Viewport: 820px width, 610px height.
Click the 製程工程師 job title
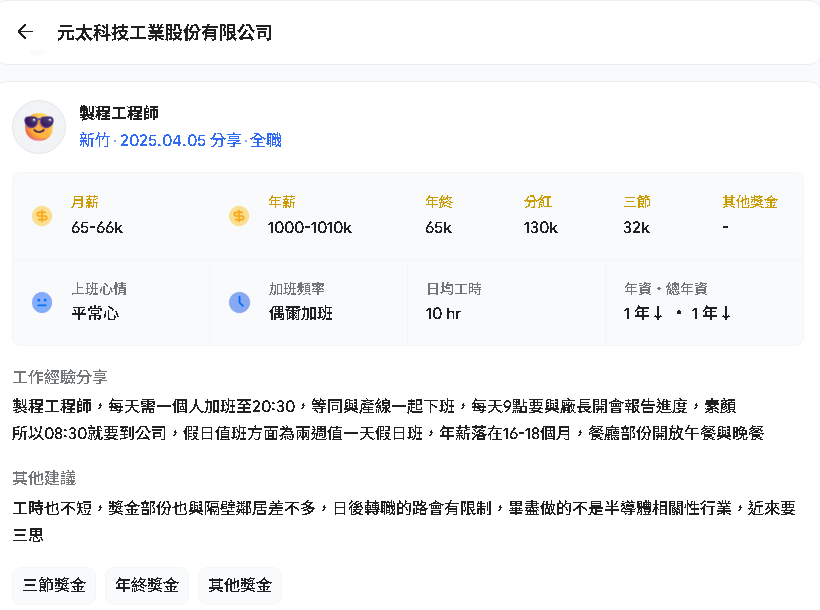coord(119,113)
